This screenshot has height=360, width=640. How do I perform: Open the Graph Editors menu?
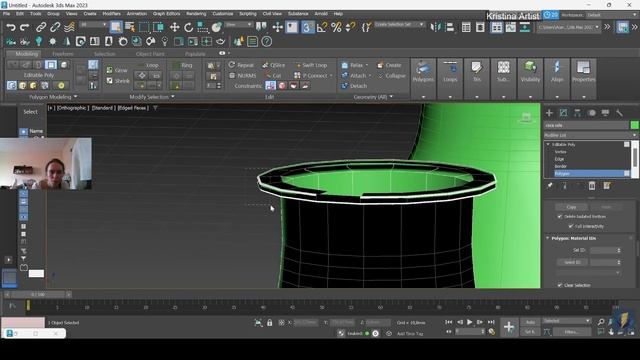[166, 13]
